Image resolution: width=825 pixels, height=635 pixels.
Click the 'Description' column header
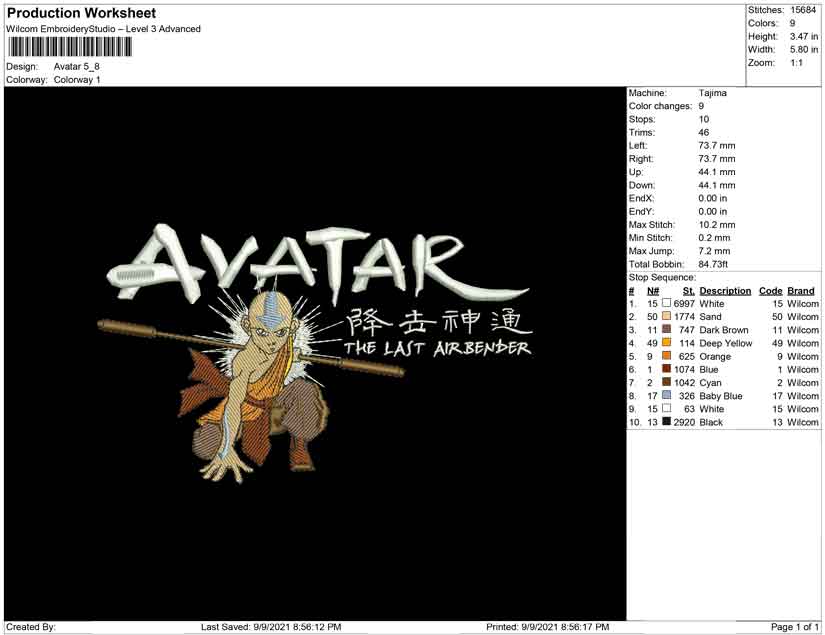pos(725,291)
